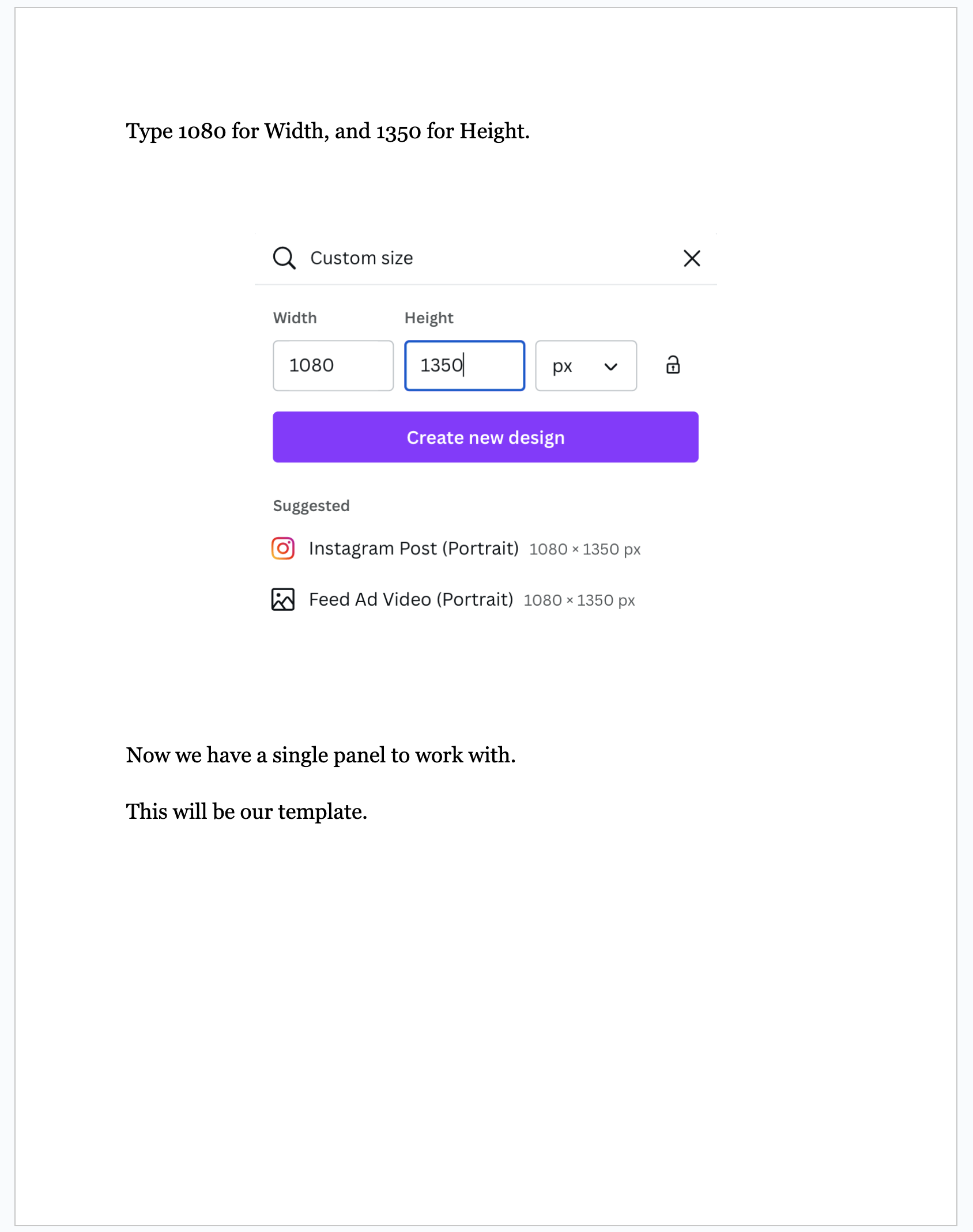Click the 'This will be our template.' sentence
The image size is (973, 1232).
click(246, 811)
